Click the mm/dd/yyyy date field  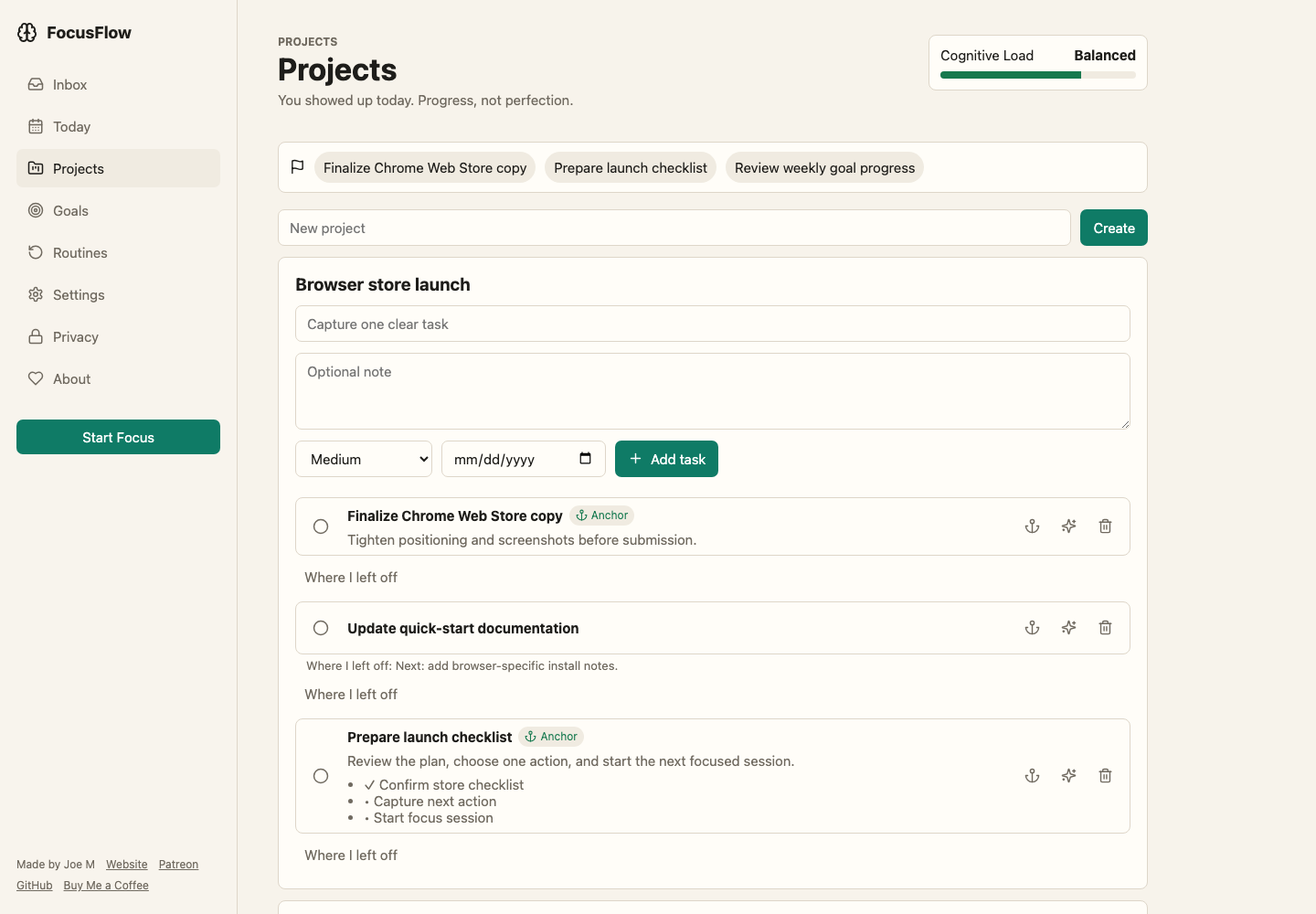(x=523, y=459)
